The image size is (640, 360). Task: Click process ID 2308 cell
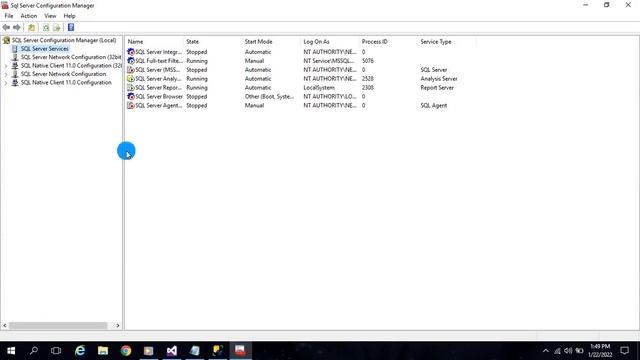pyautogui.click(x=367, y=88)
